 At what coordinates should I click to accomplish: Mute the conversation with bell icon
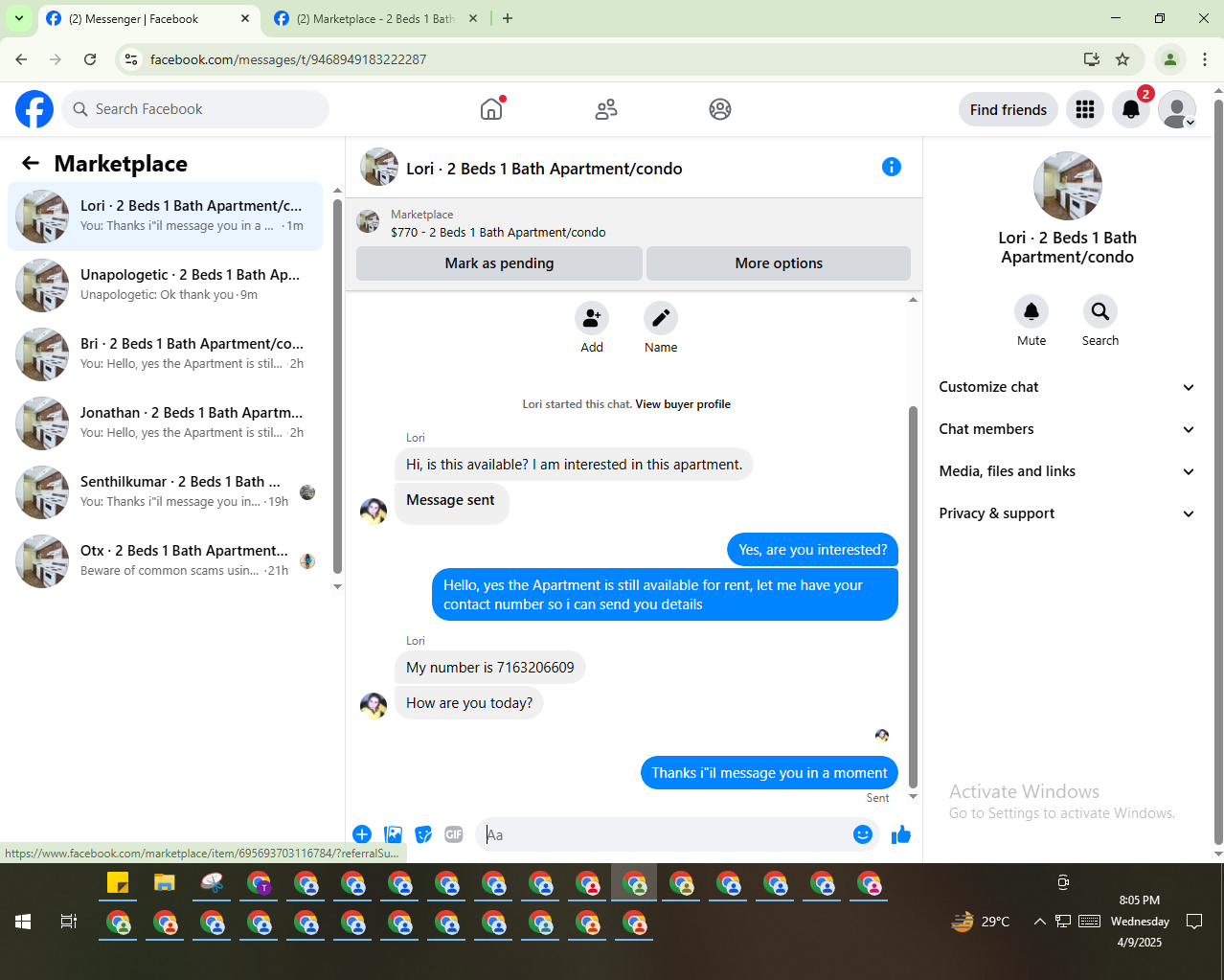(1031, 311)
